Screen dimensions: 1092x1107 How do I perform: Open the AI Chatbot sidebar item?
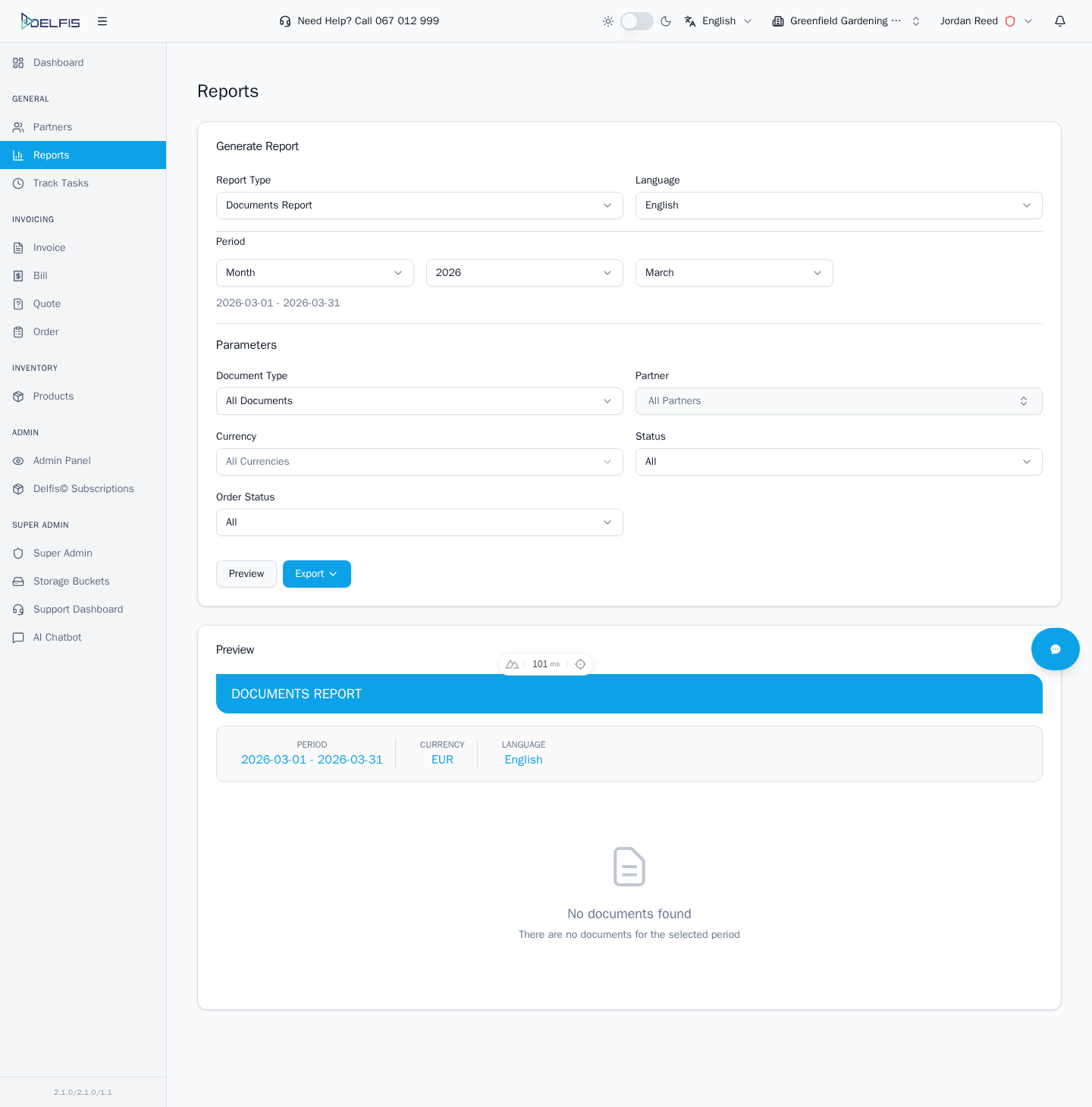[57, 637]
